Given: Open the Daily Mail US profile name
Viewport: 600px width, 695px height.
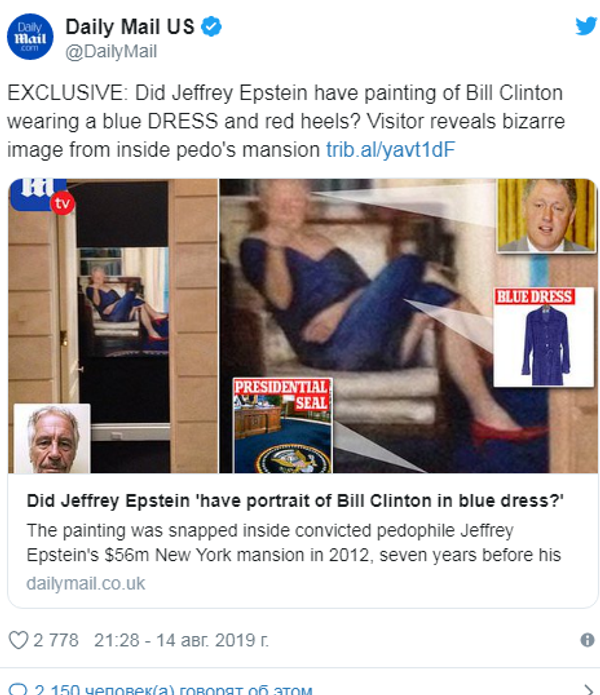Looking at the screenshot, I should [x=130, y=27].
